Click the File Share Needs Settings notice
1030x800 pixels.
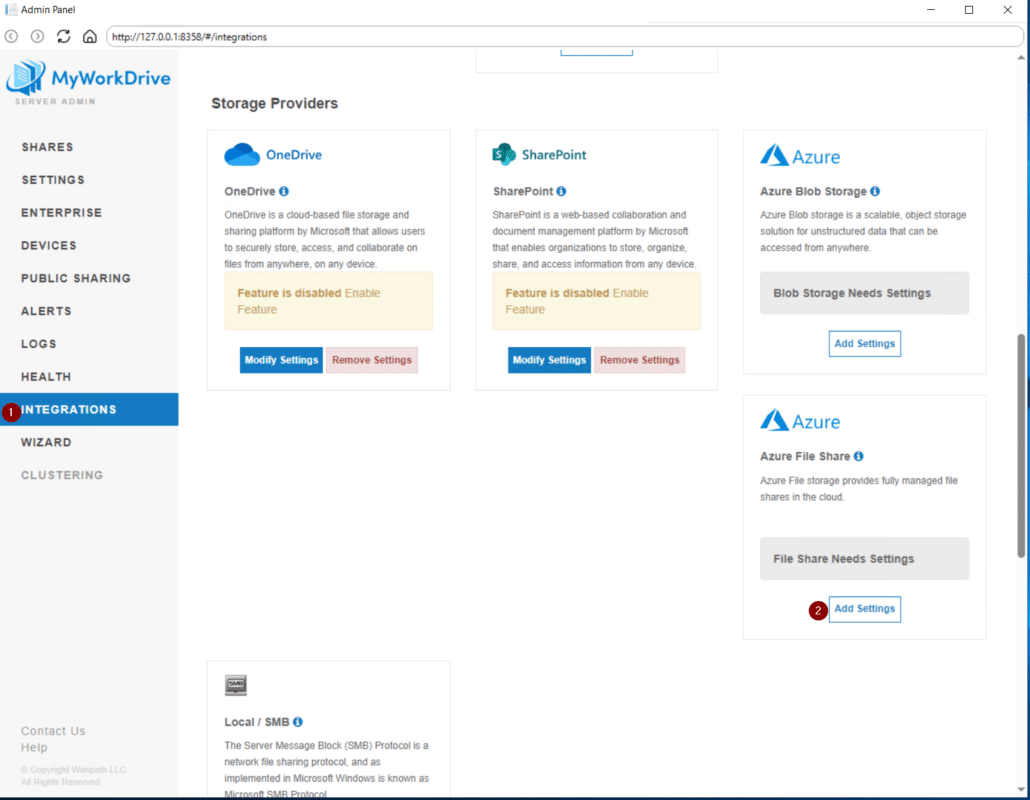864,559
